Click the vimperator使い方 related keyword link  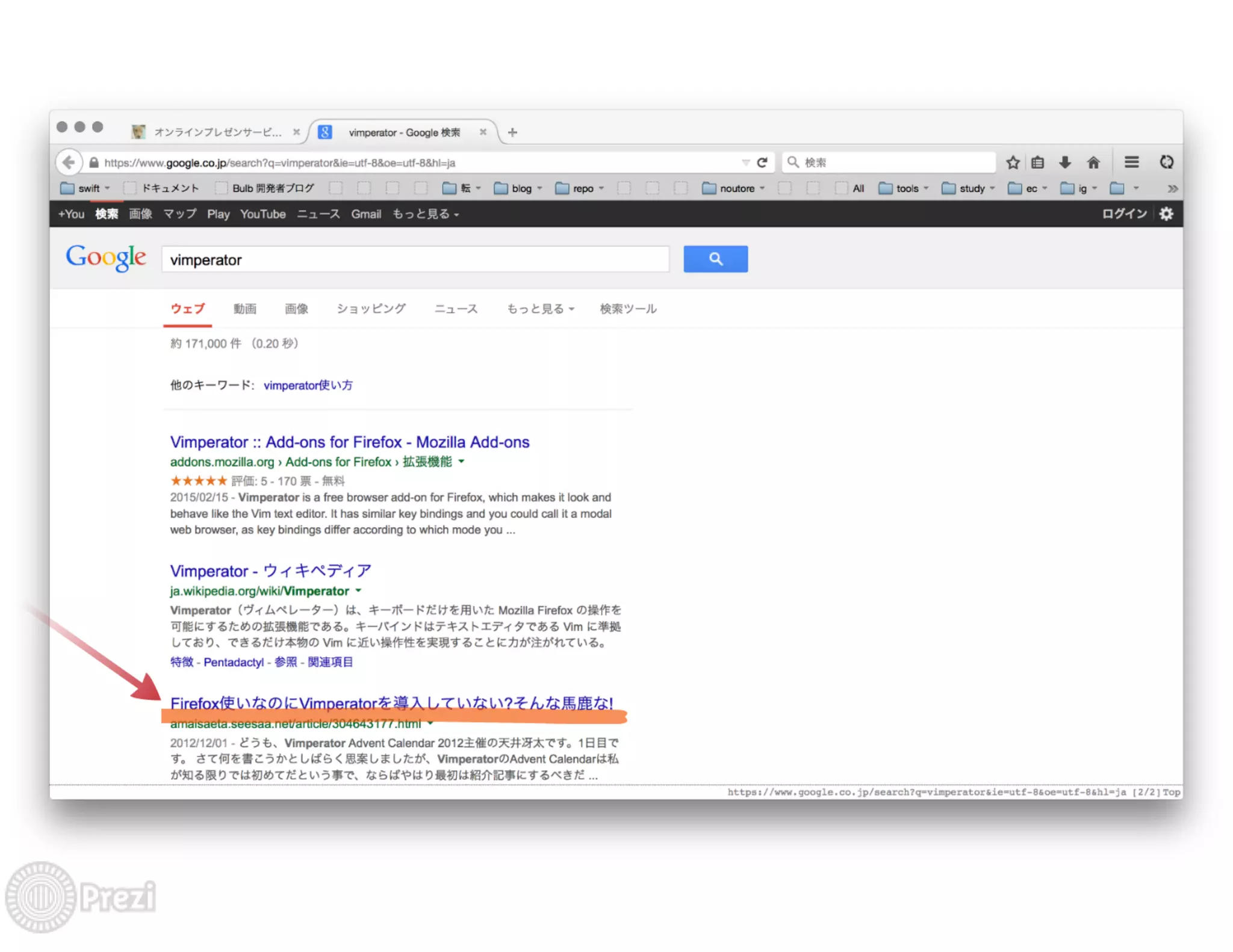308,385
